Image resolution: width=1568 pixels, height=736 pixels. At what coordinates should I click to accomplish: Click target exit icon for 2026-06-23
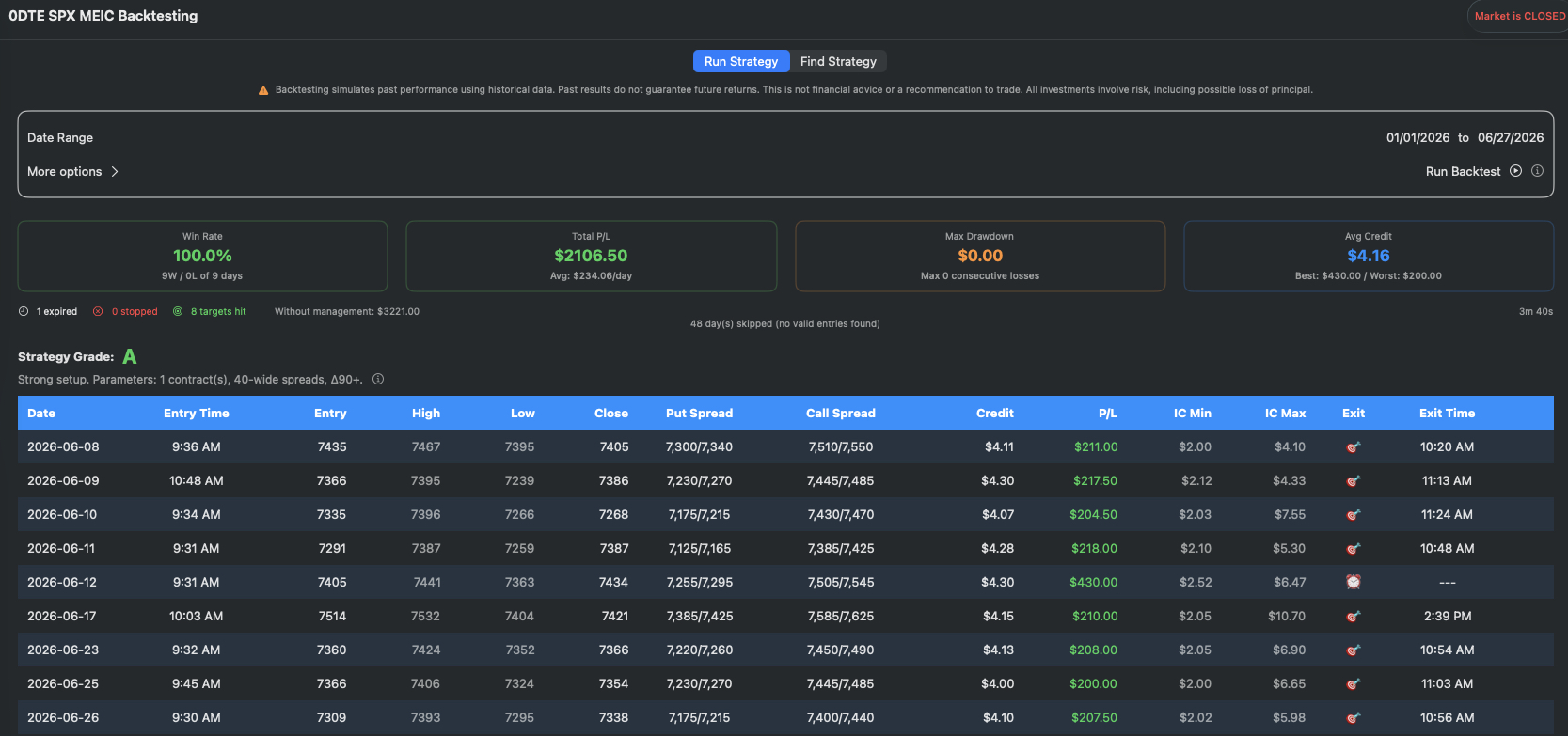point(1353,650)
